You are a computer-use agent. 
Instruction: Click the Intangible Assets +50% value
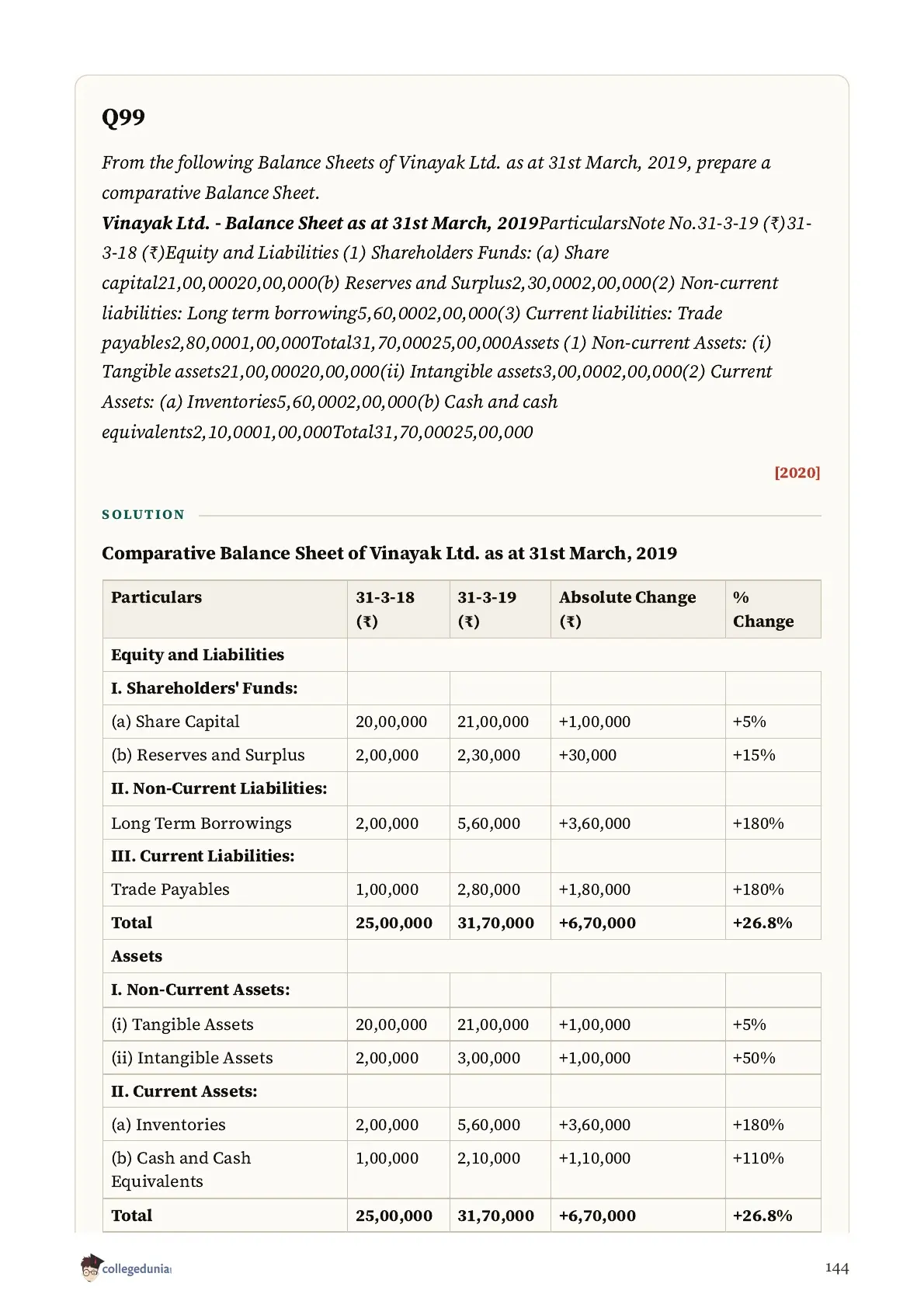(754, 1058)
